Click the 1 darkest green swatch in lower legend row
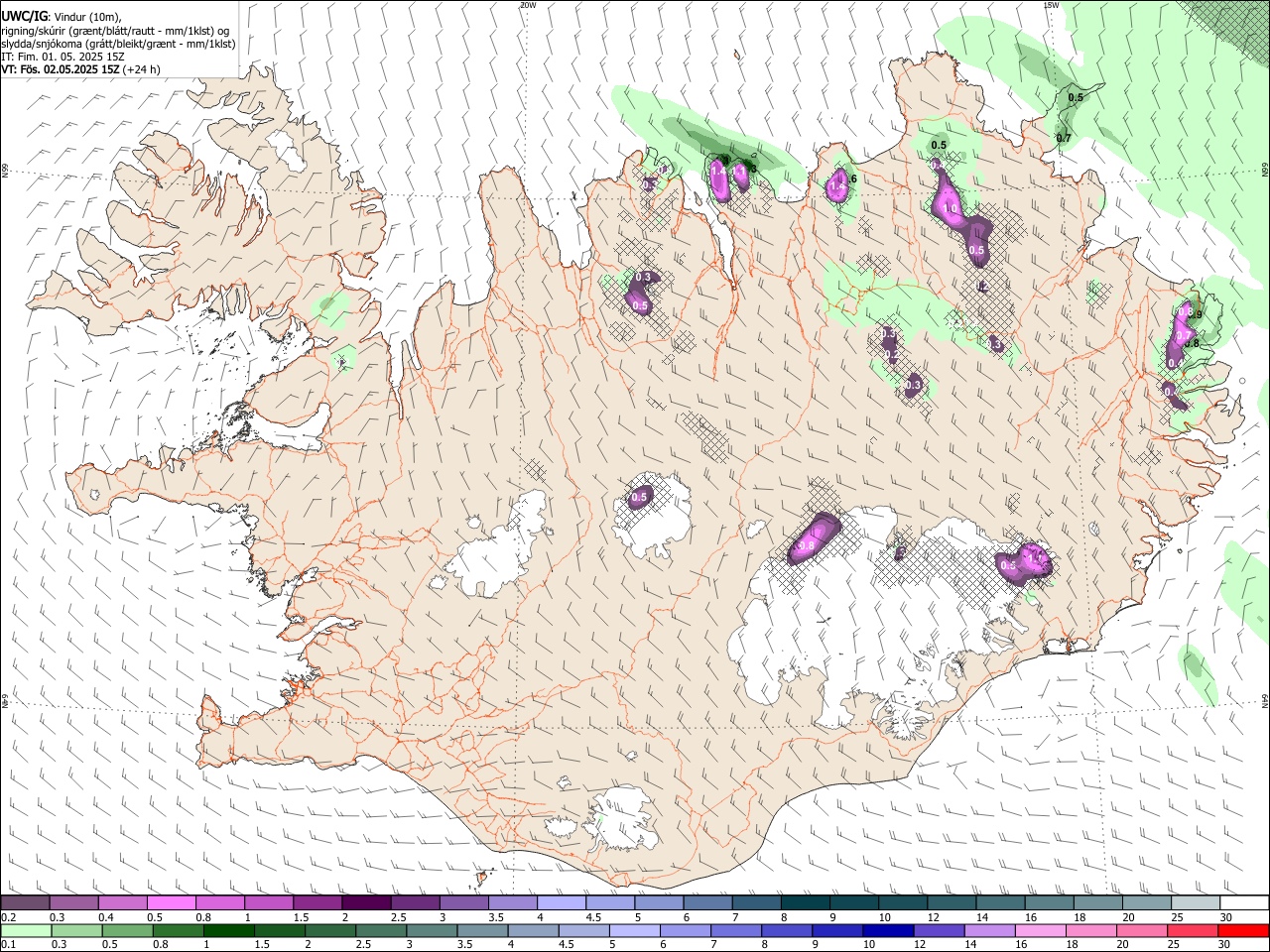 click(x=229, y=930)
